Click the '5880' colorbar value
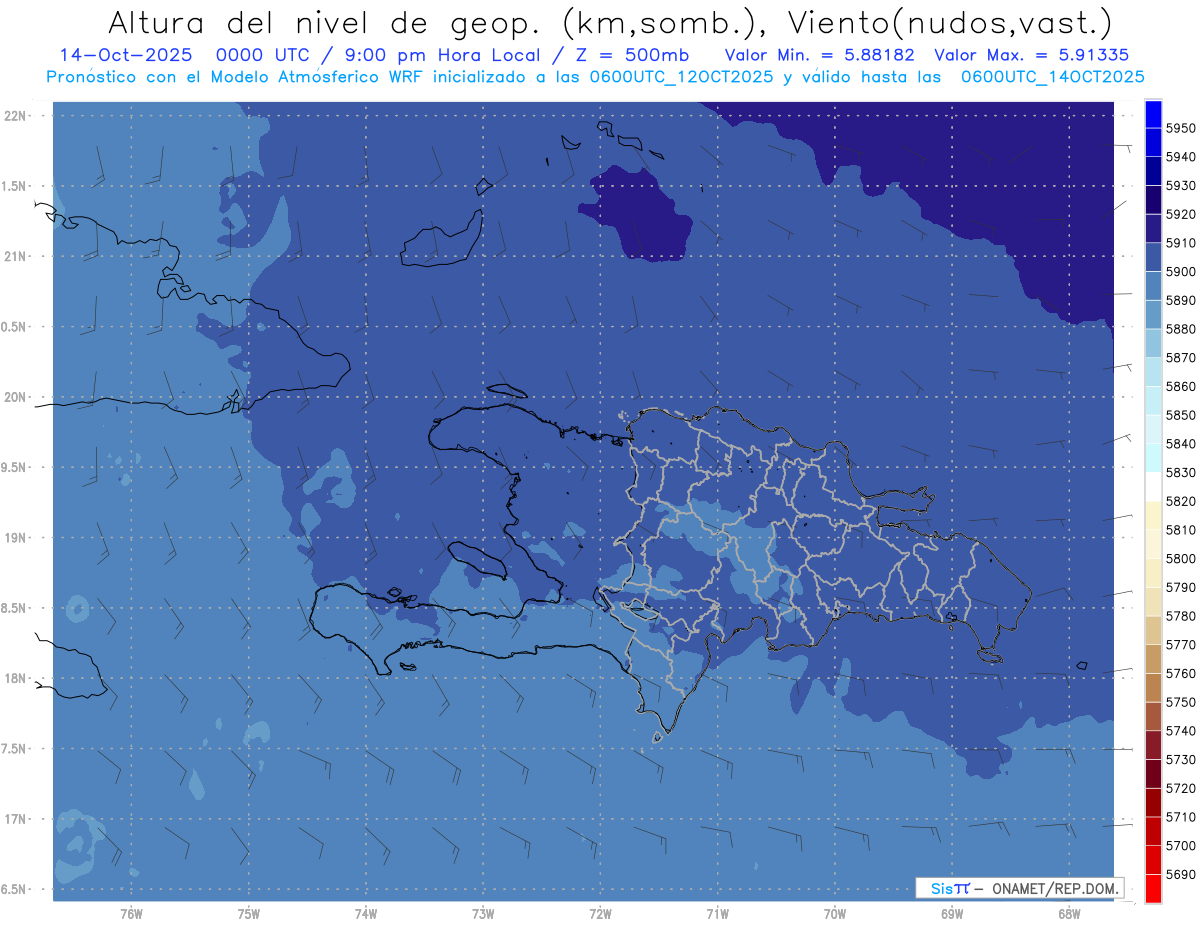1200x927 pixels. (x=1181, y=329)
